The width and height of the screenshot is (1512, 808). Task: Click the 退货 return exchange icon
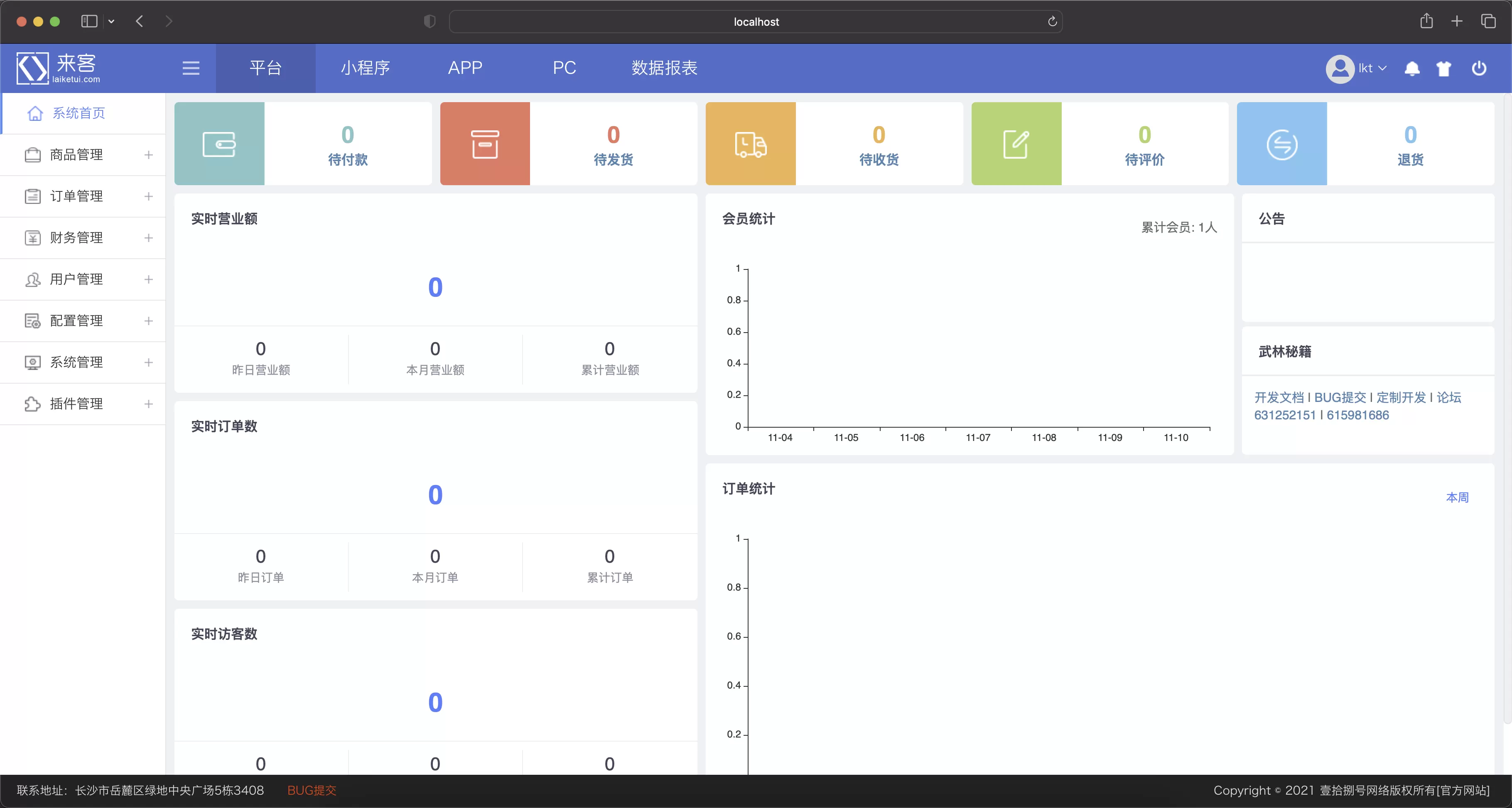point(1281,144)
